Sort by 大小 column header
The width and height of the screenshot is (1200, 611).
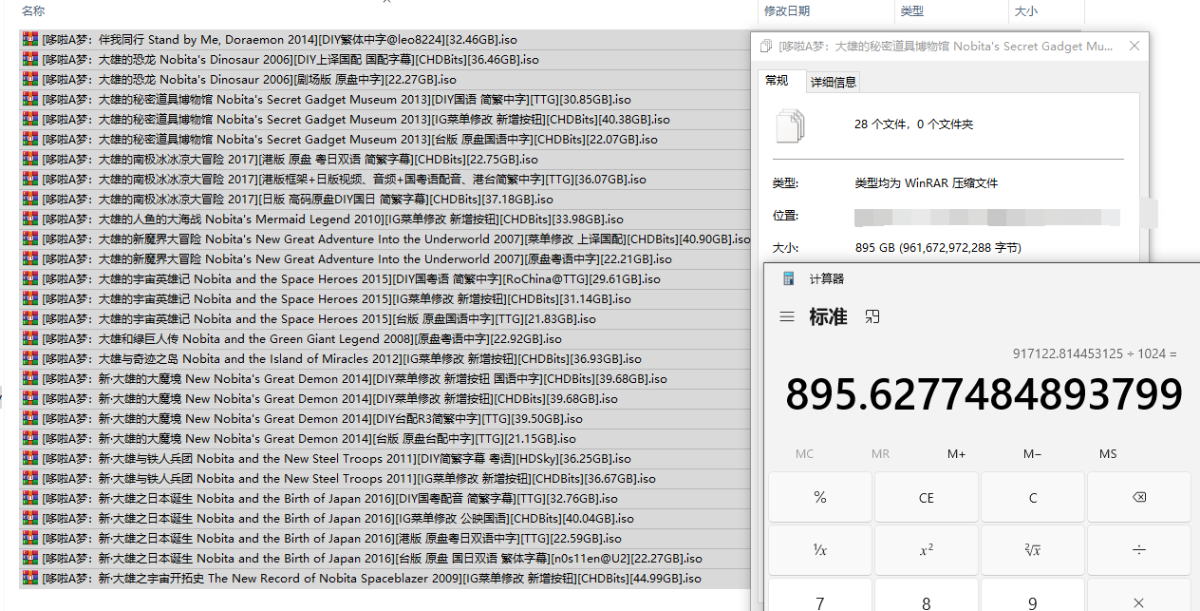1026,11
